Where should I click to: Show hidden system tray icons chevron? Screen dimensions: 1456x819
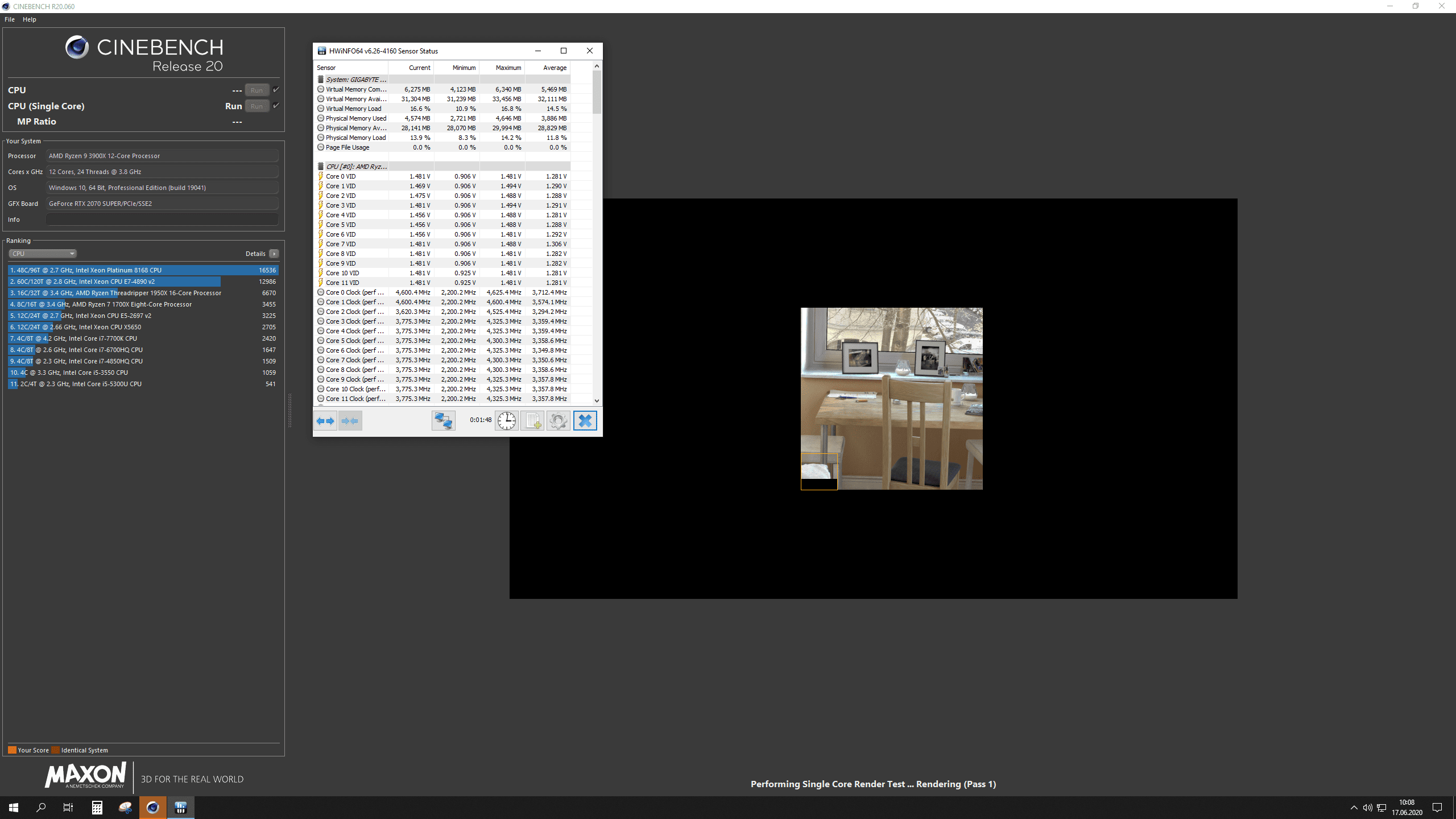(1354, 808)
